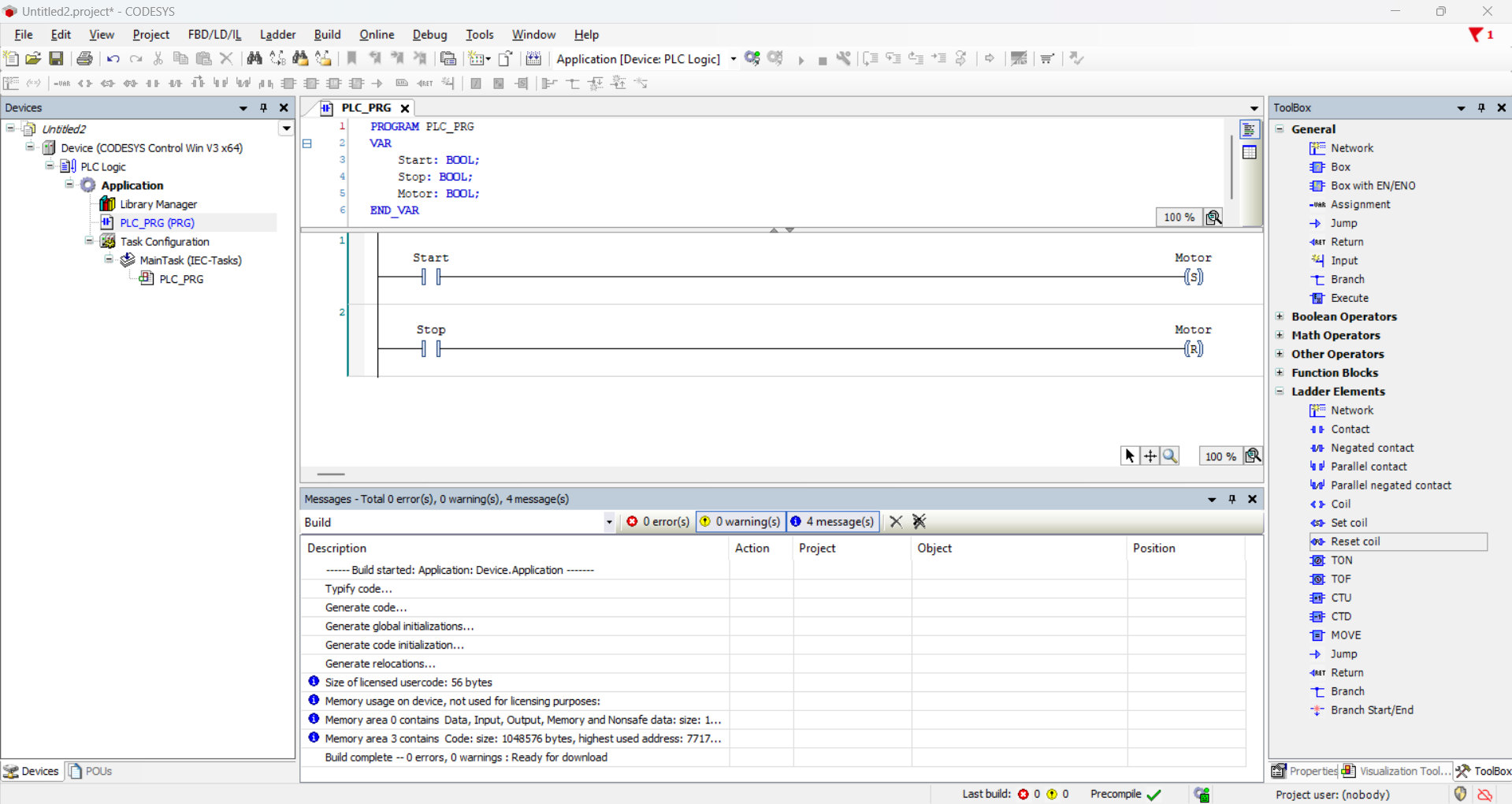Expand the Boolean Operators group
The image size is (1512, 804).
pyautogui.click(x=1280, y=317)
